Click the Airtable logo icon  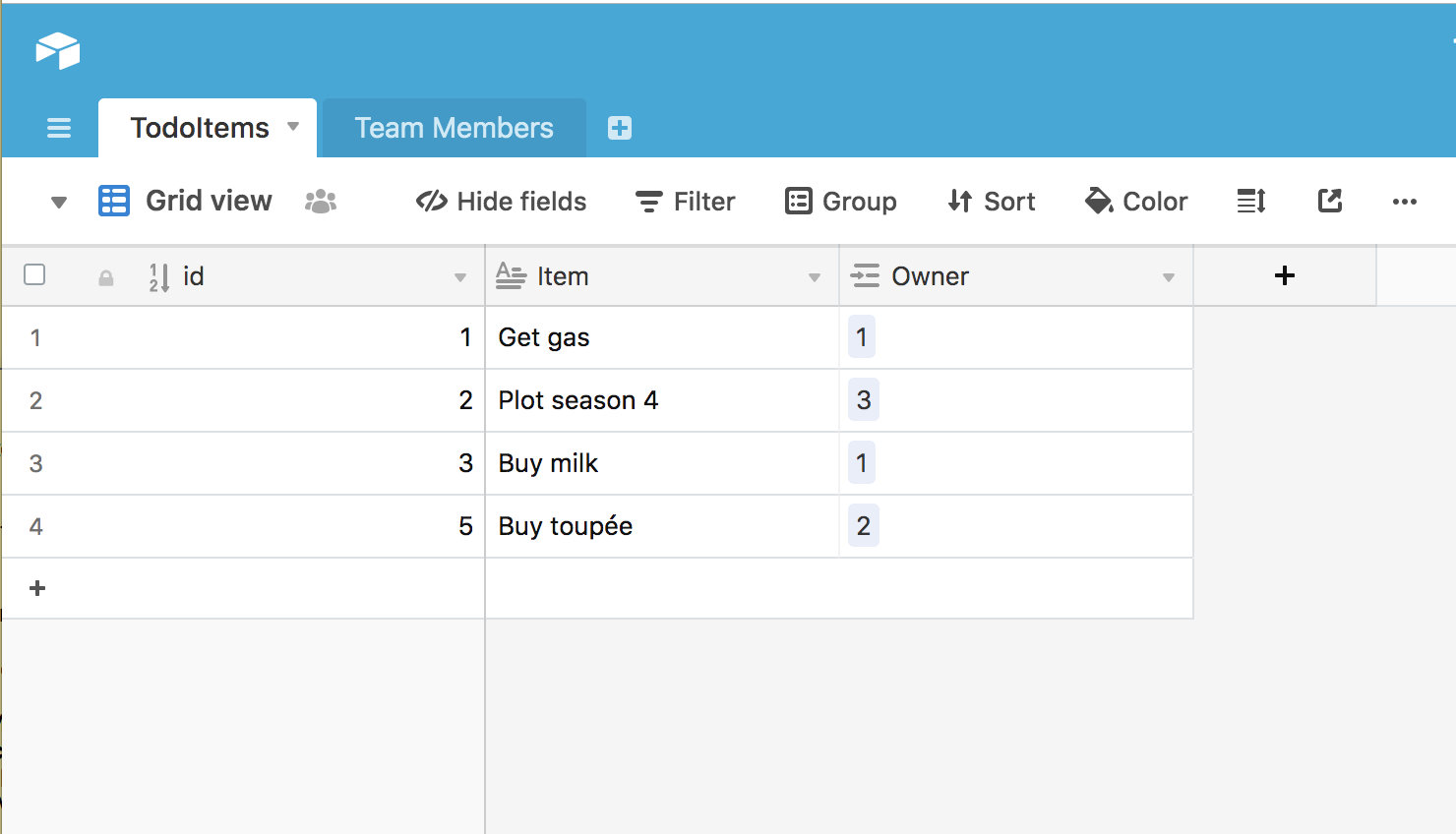click(x=58, y=50)
